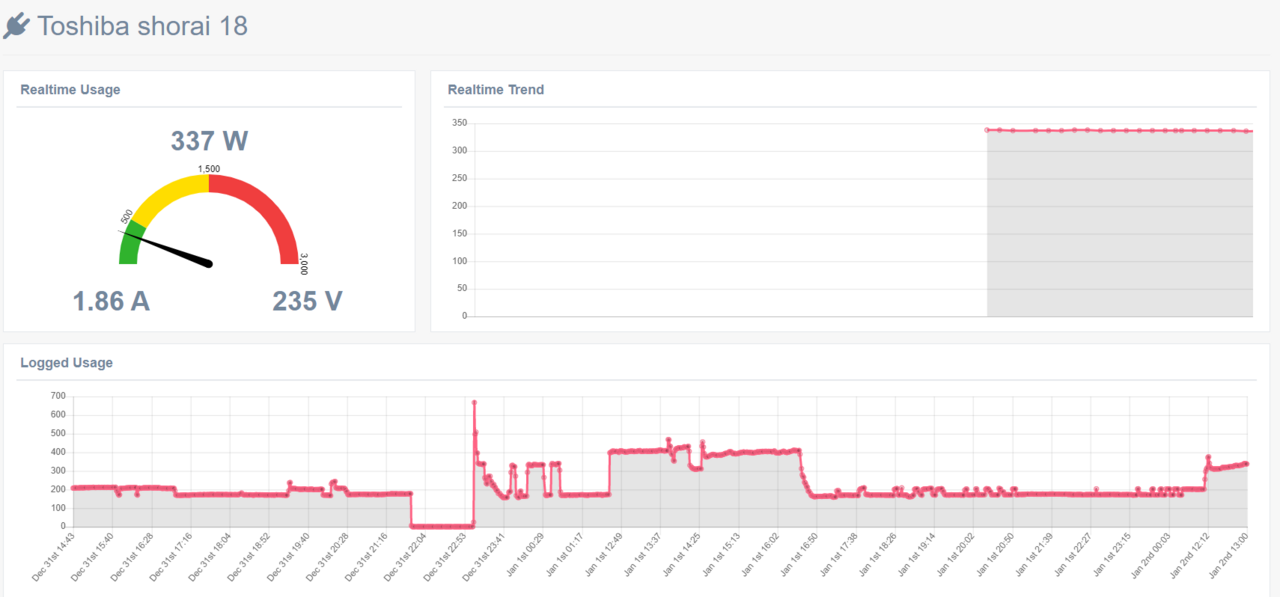Click the 250 label on Realtime Trend axis
1280x597 pixels.
458,178
